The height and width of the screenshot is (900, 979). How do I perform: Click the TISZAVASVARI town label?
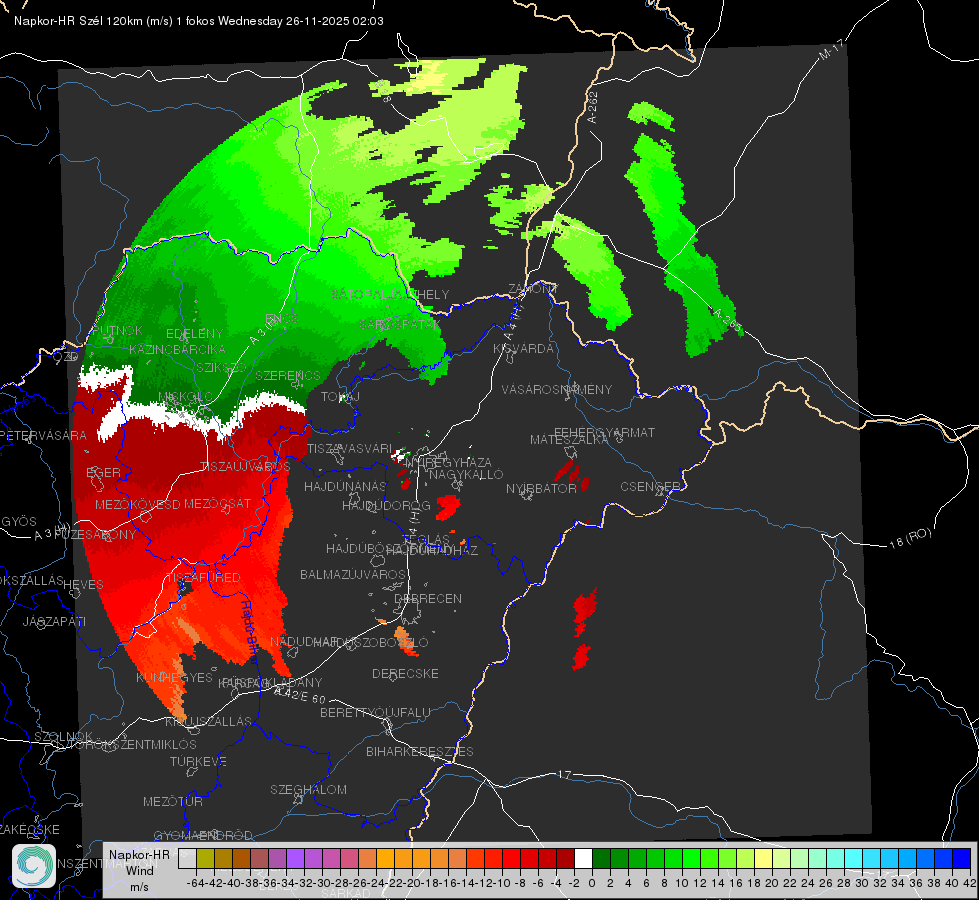[x=350, y=448]
